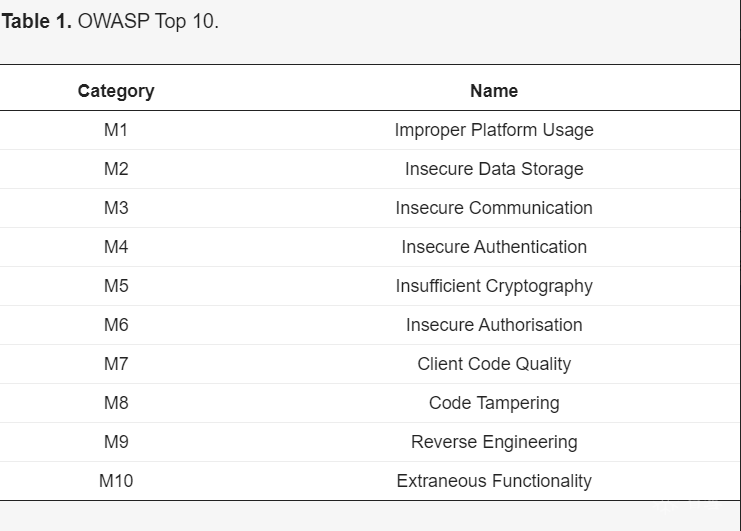Click Insecure Communication entry
741x531 pixels.
494,208
